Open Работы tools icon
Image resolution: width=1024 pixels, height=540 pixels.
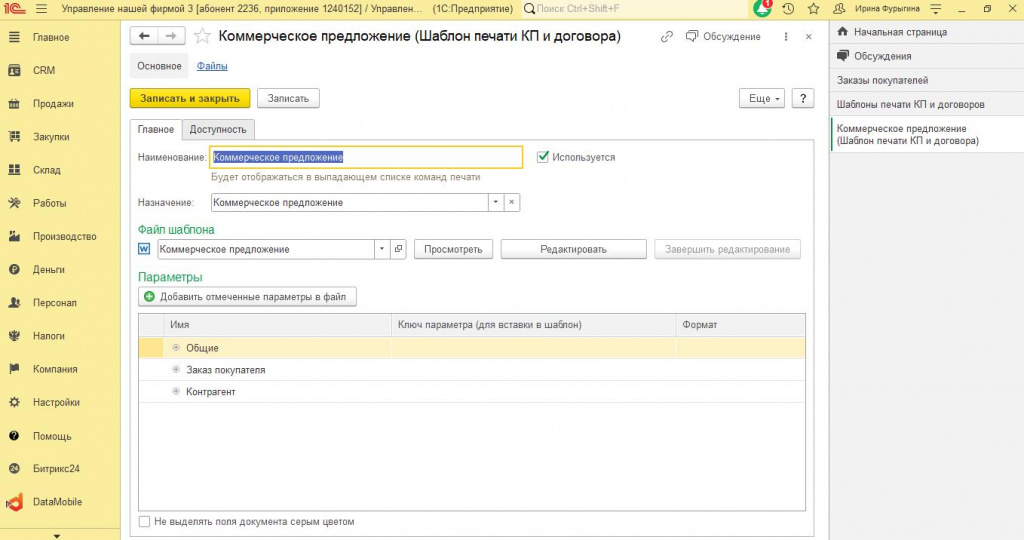14,203
